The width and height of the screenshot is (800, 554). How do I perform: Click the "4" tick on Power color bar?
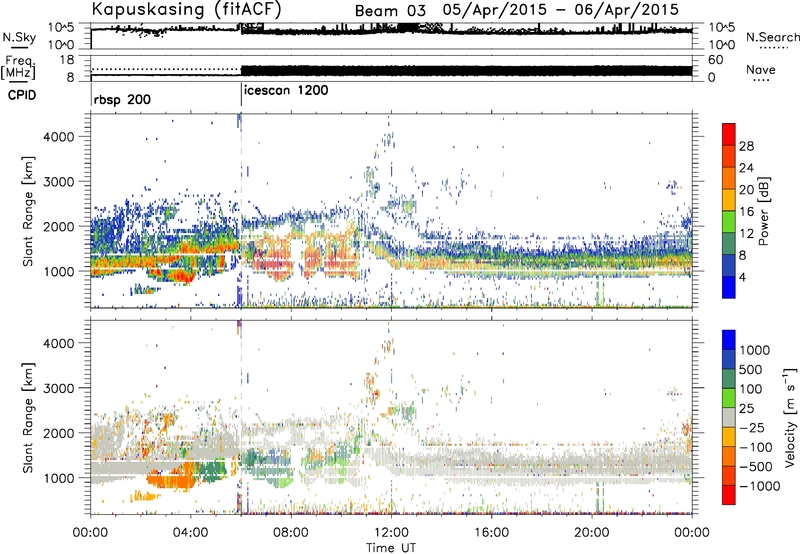(742, 277)
